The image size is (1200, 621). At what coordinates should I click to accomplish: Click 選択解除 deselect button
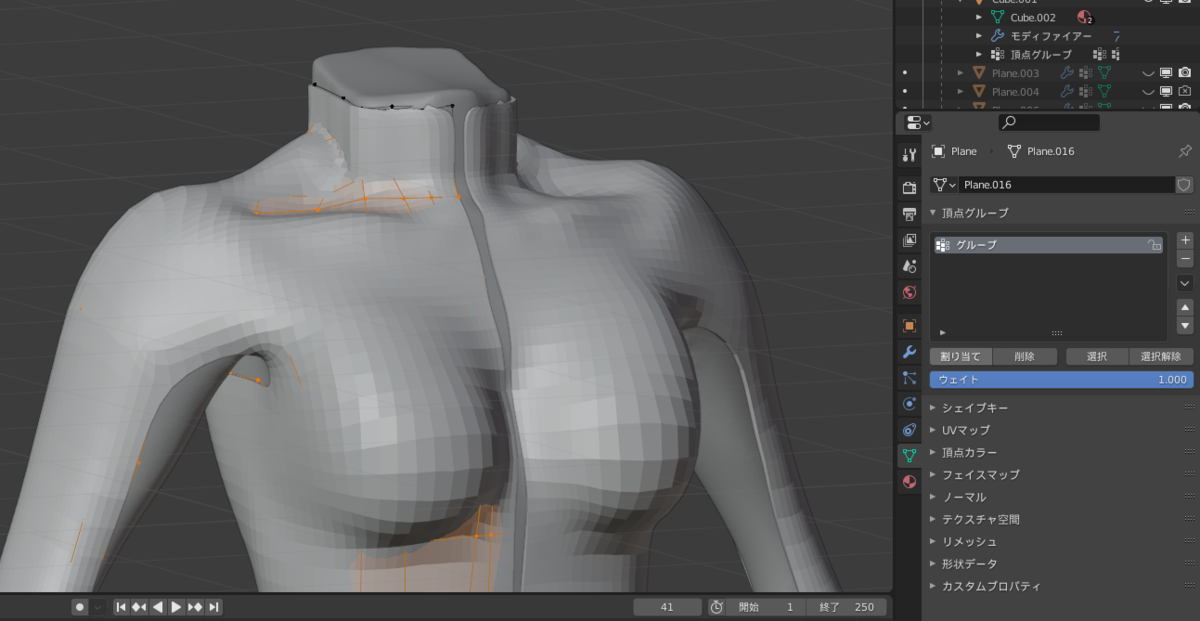click(1161, 356)
